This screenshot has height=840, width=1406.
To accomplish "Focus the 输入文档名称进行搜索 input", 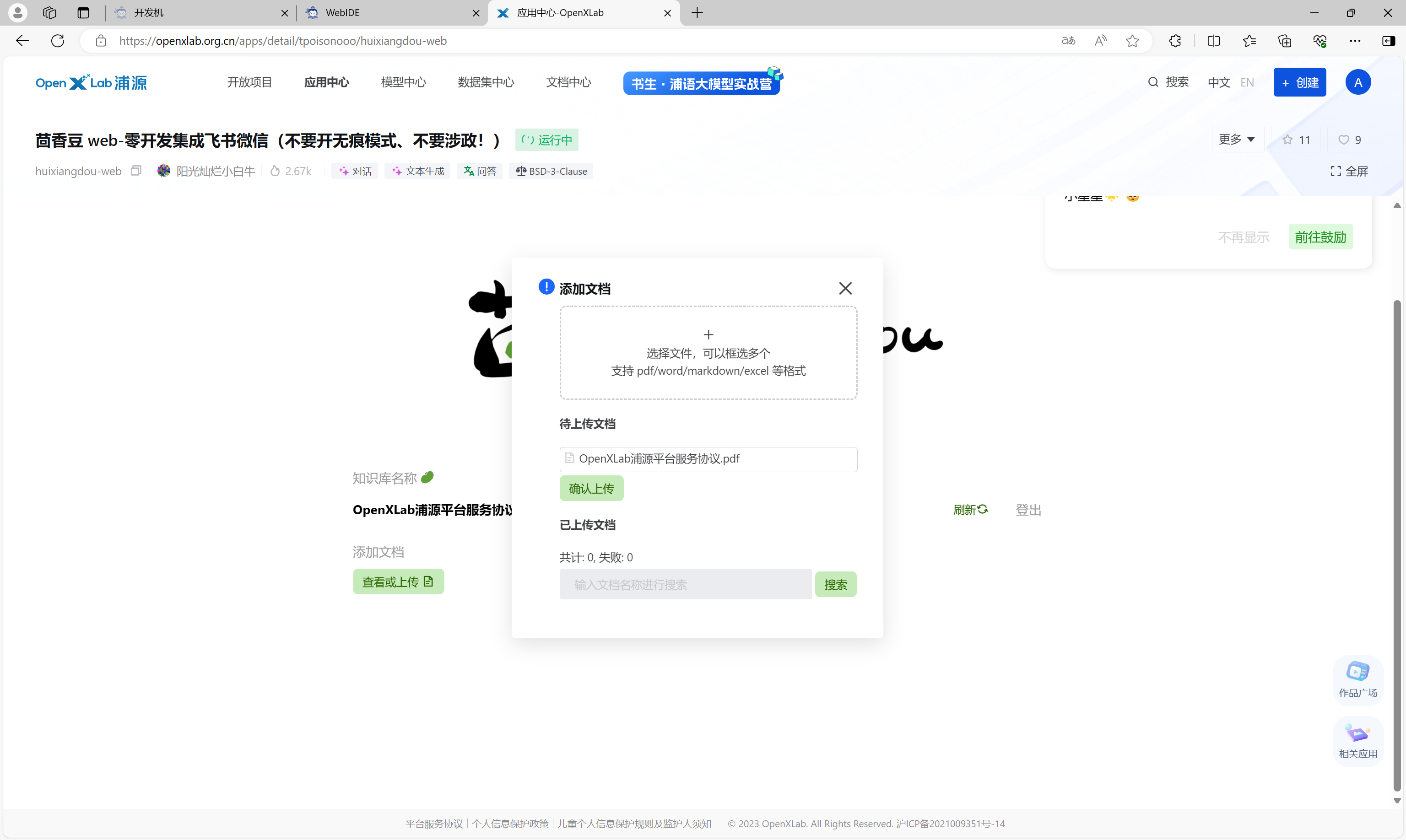I will pos(686,584).
